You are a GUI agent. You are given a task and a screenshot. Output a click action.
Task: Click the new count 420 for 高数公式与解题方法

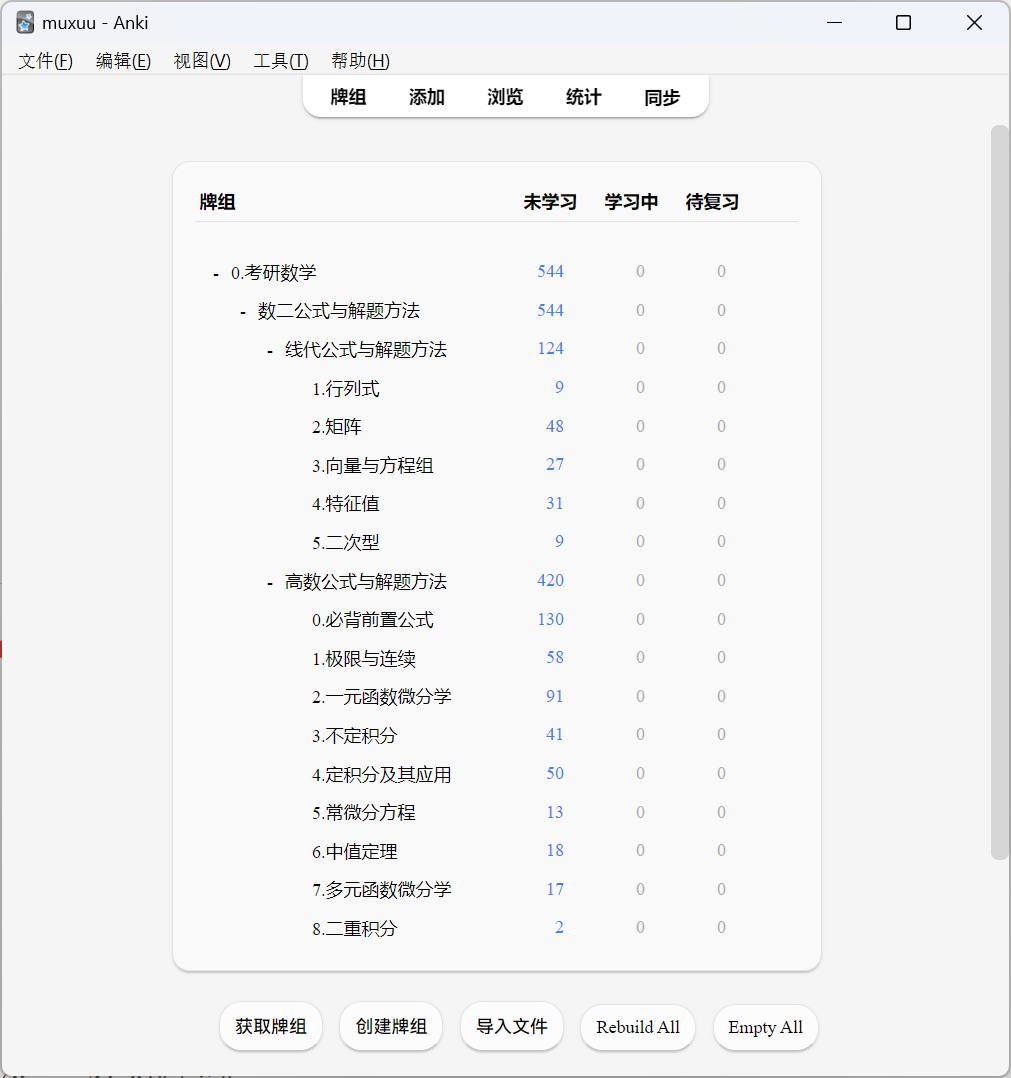click(551, 580)
